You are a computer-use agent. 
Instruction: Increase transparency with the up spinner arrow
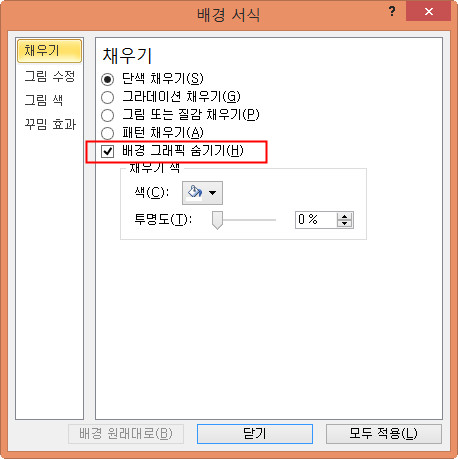point(345,216)
